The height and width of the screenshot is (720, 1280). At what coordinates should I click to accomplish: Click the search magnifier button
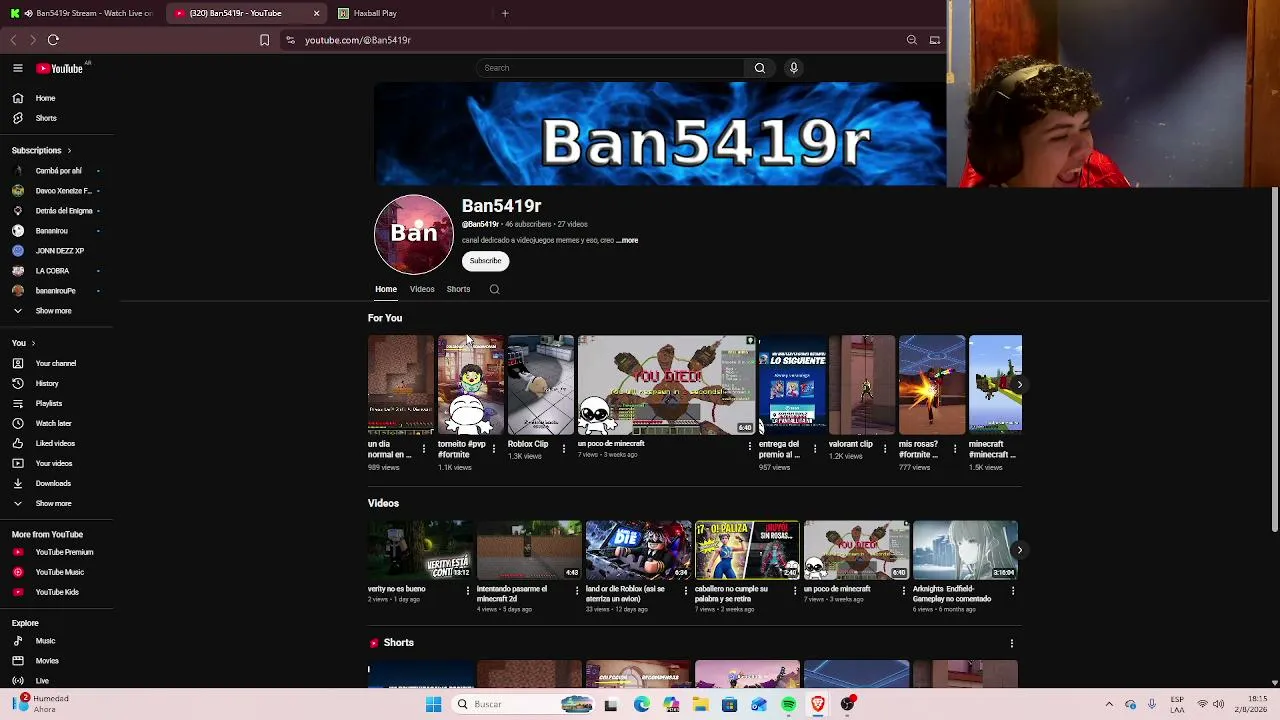[760, 68]
